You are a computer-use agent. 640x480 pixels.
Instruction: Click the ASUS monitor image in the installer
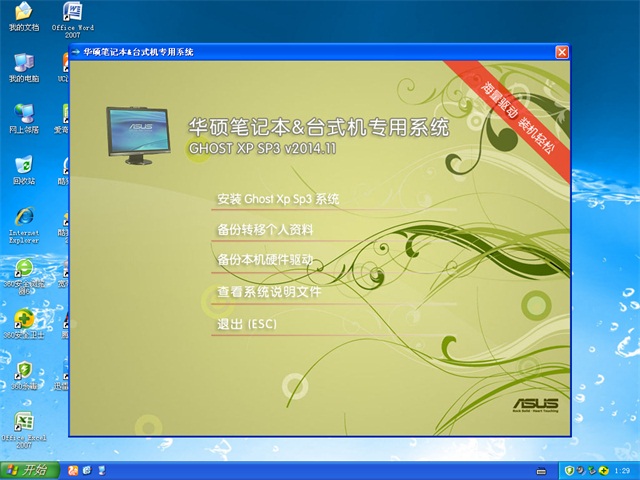click(x=138, y=136)
